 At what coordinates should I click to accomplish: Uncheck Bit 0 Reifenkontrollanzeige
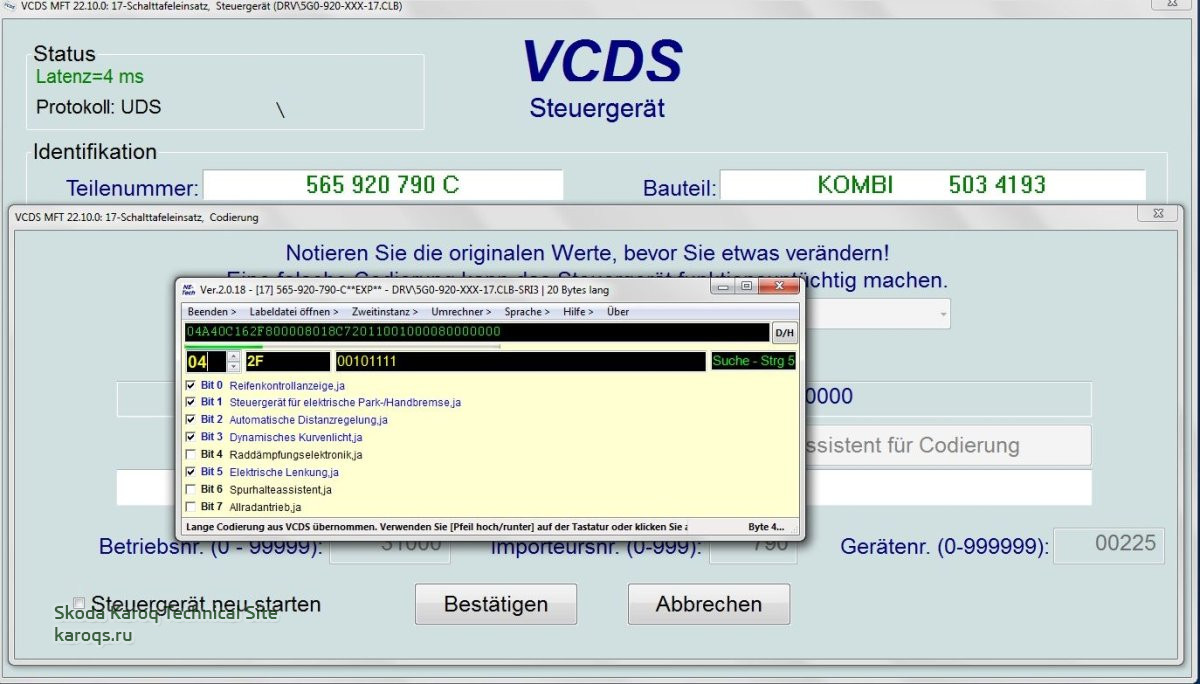pyautogui.click(x=191, y=385)
